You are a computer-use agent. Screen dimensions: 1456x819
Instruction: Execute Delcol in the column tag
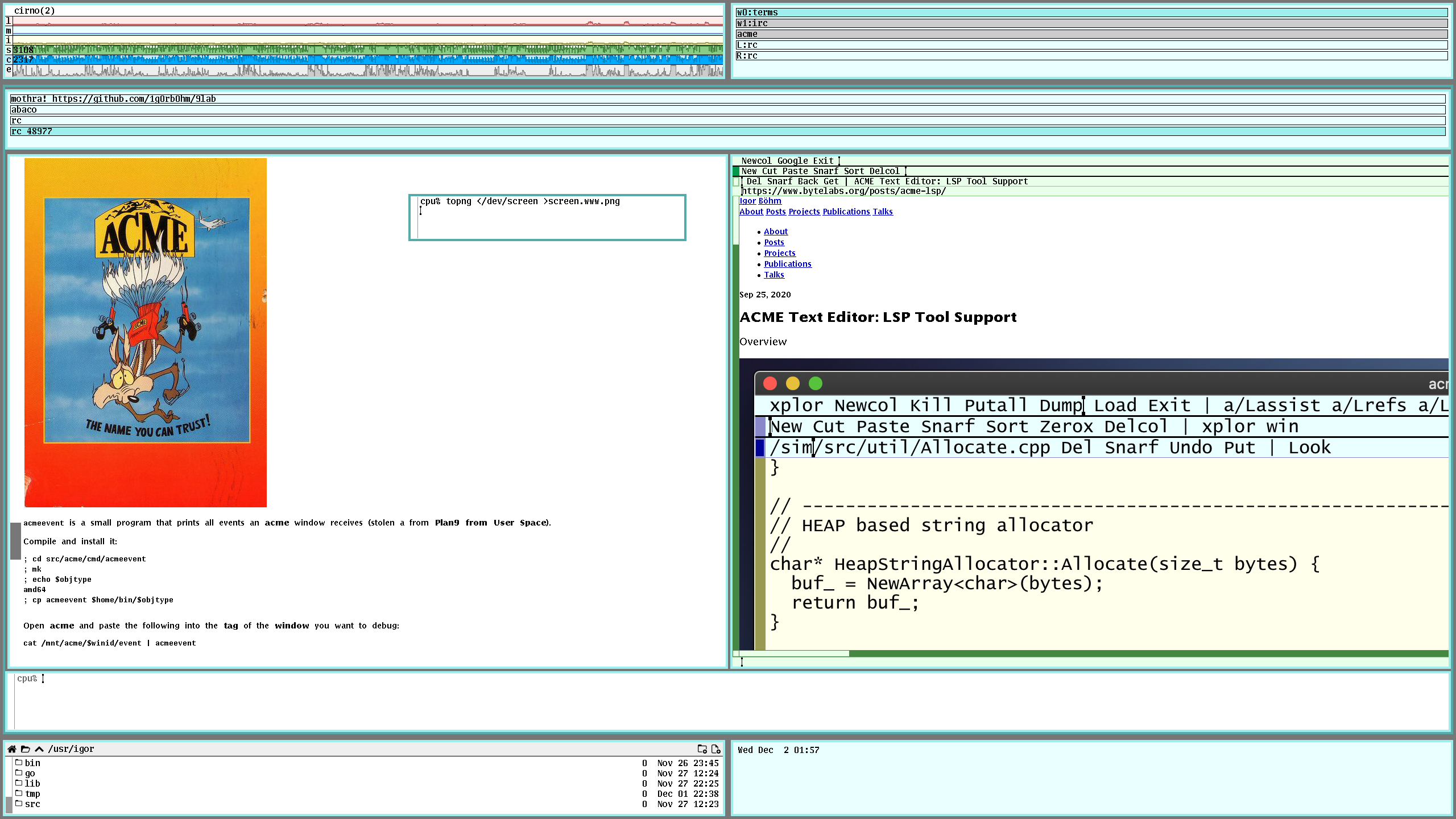[x=884, y=171]
